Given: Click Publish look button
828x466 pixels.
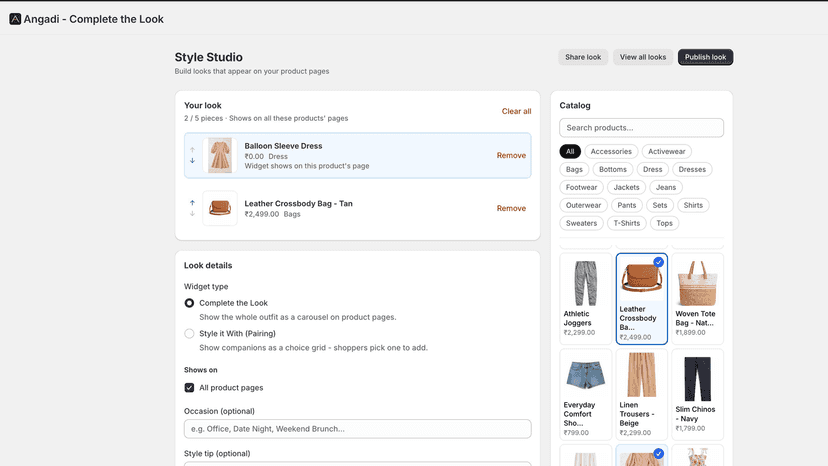Looking at the screenshot, I should click(705, 57).
